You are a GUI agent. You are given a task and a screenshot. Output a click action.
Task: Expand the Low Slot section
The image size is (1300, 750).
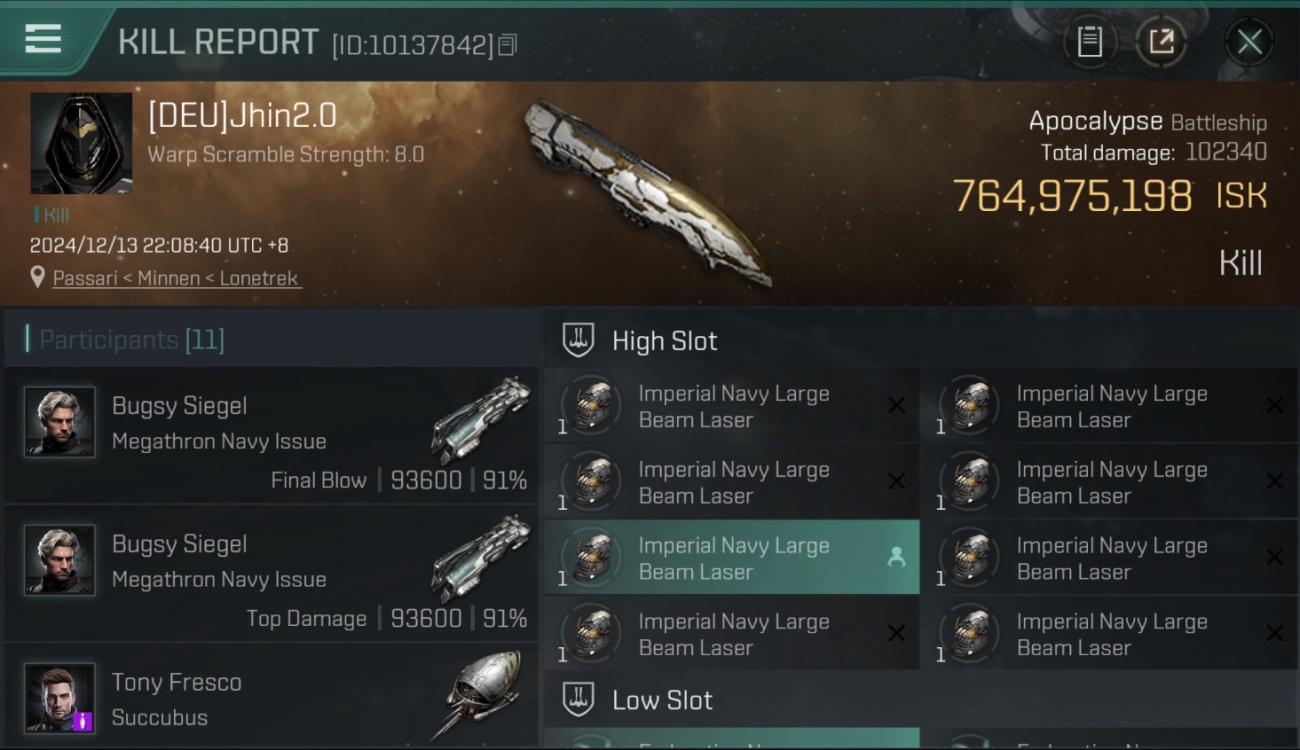[x=921, y=700]
